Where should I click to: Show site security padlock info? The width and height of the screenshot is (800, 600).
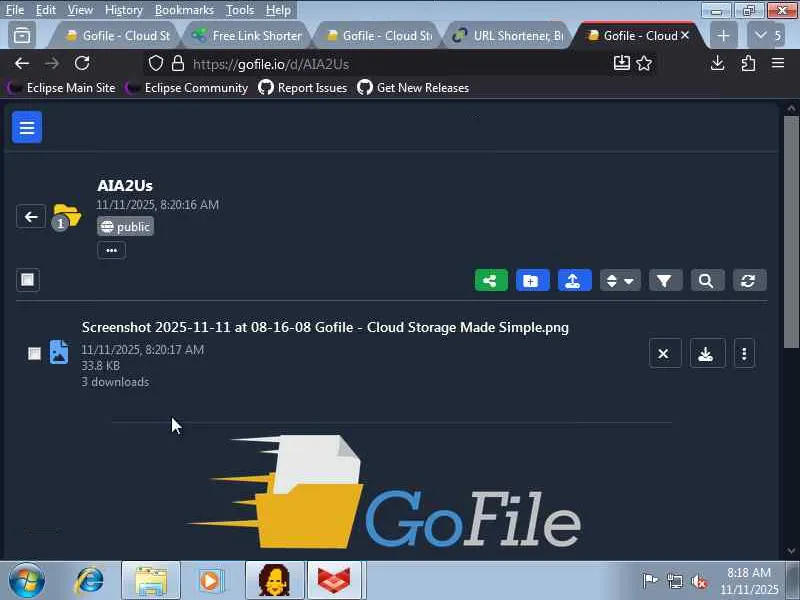[x=178, y=64]
